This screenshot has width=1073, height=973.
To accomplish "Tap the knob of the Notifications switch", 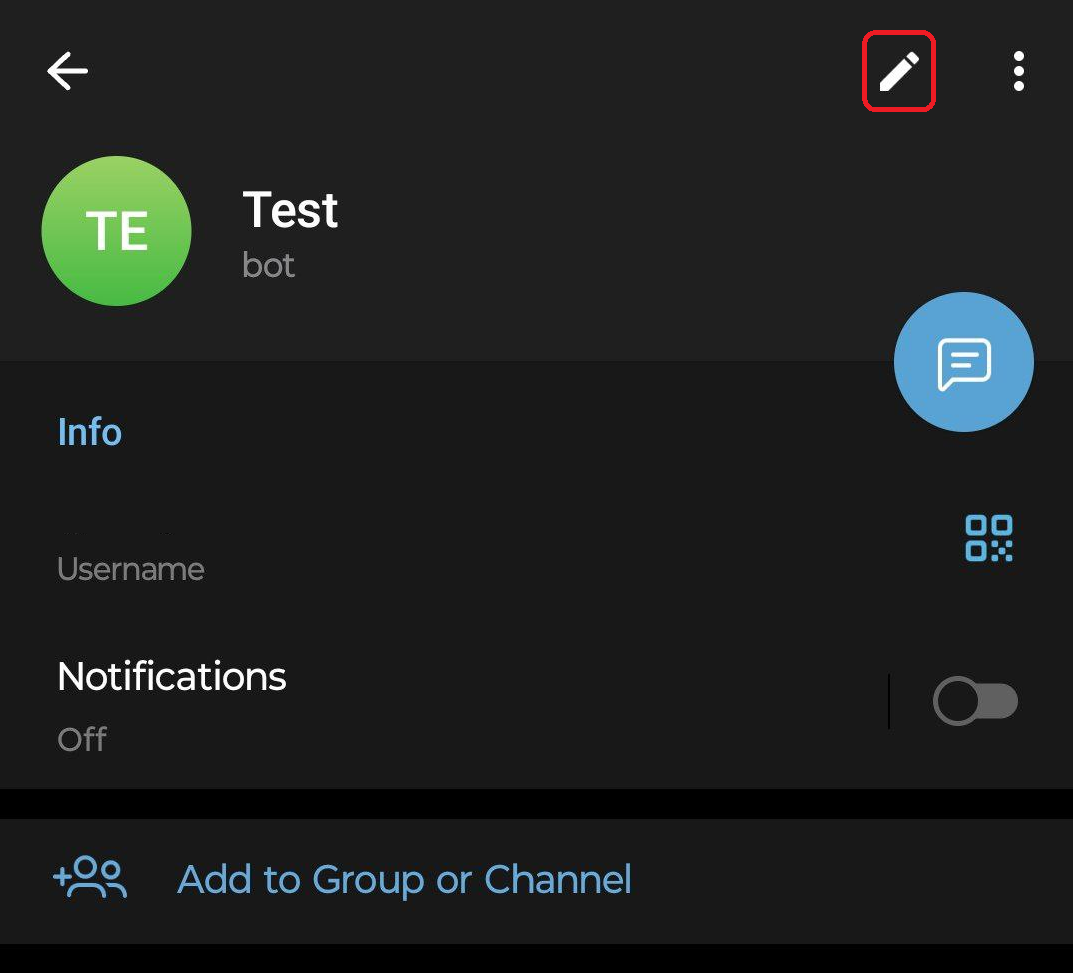I will (957, 702).
